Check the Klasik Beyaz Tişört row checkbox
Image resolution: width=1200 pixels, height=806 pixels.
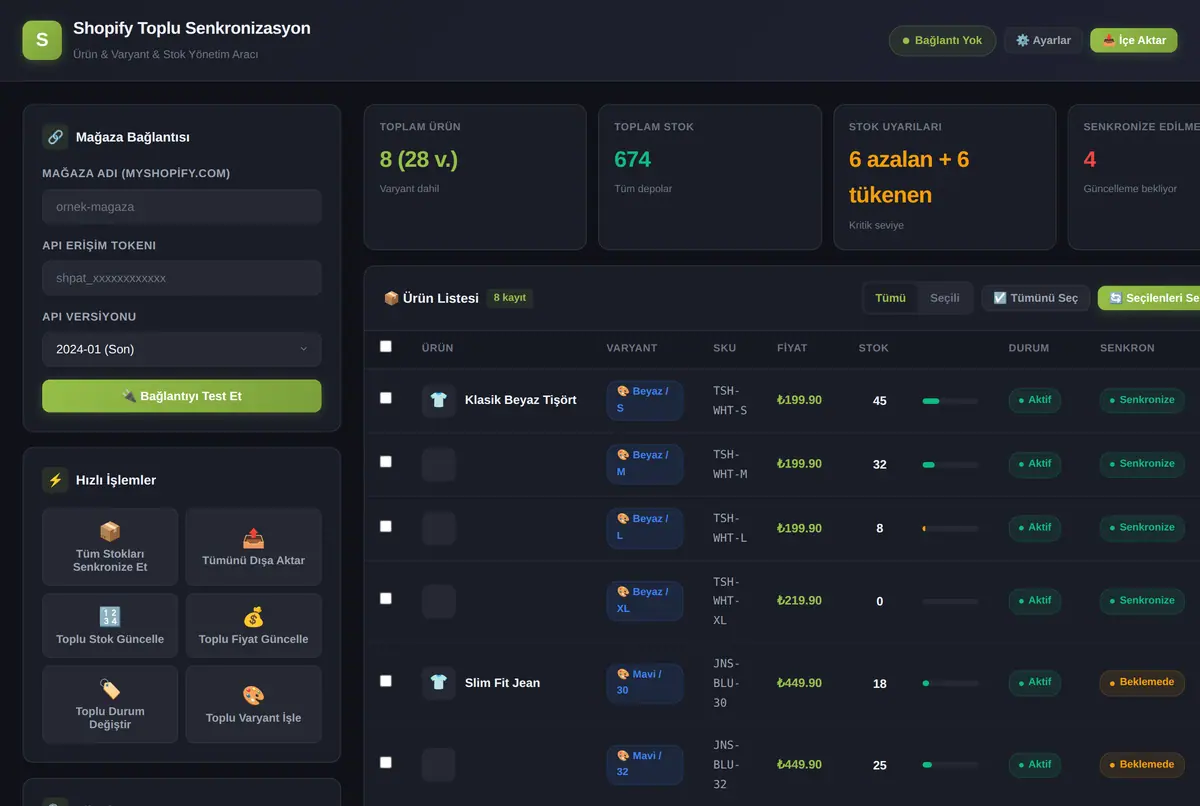386,398
